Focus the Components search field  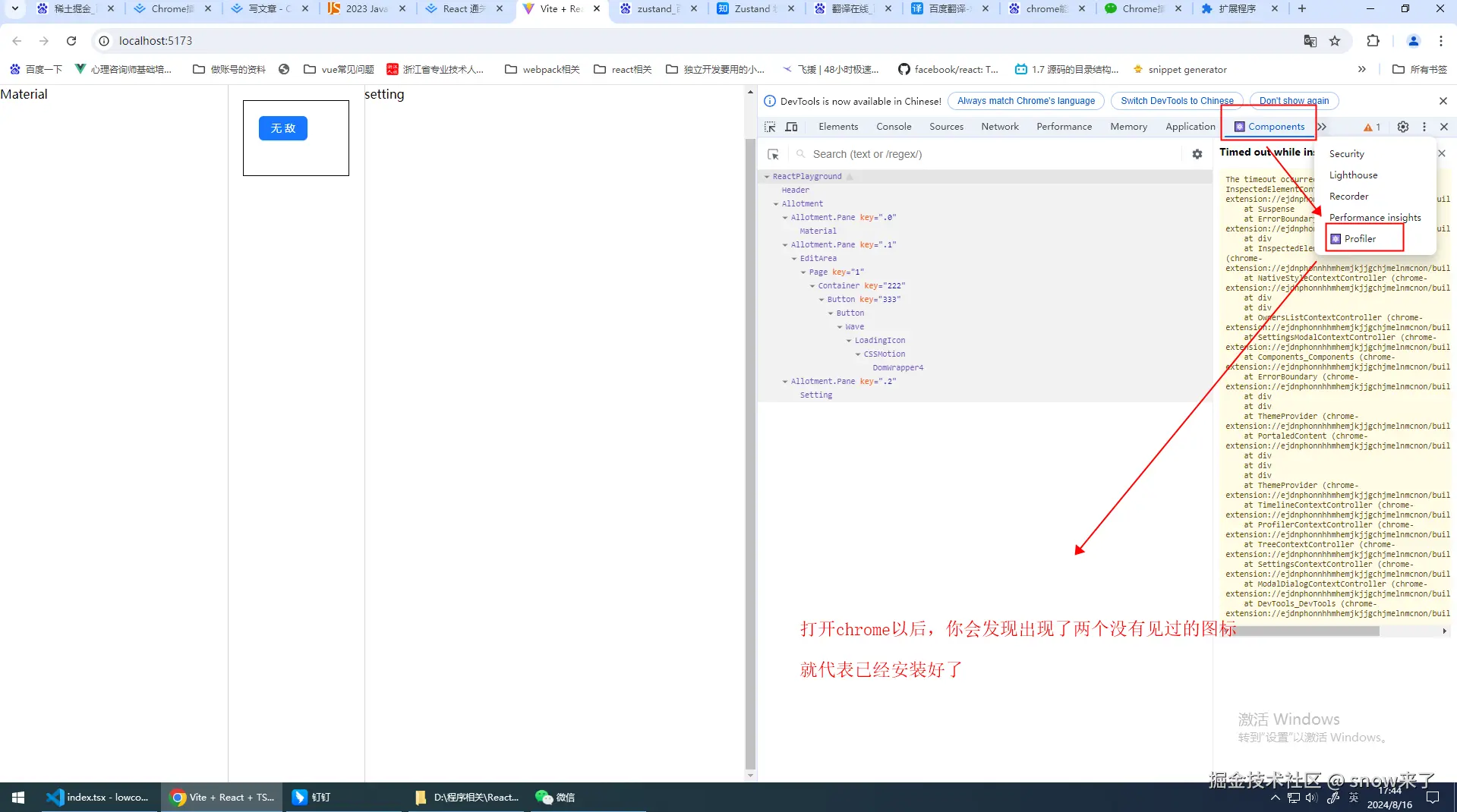(x=995, y=154)
